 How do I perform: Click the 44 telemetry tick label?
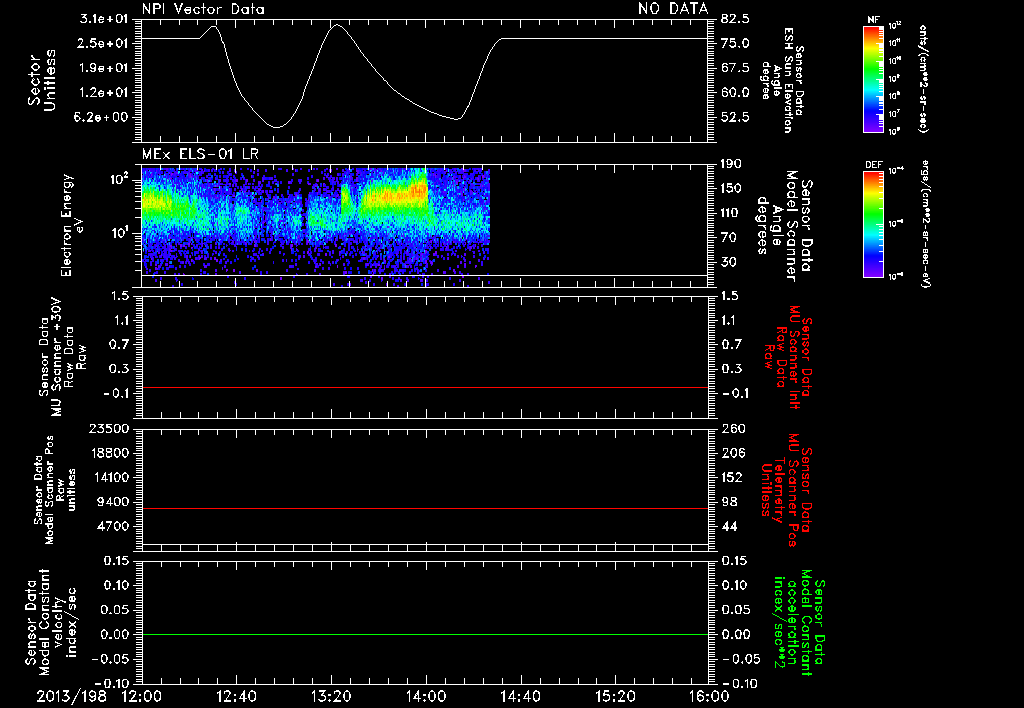[x=729, y=526]
